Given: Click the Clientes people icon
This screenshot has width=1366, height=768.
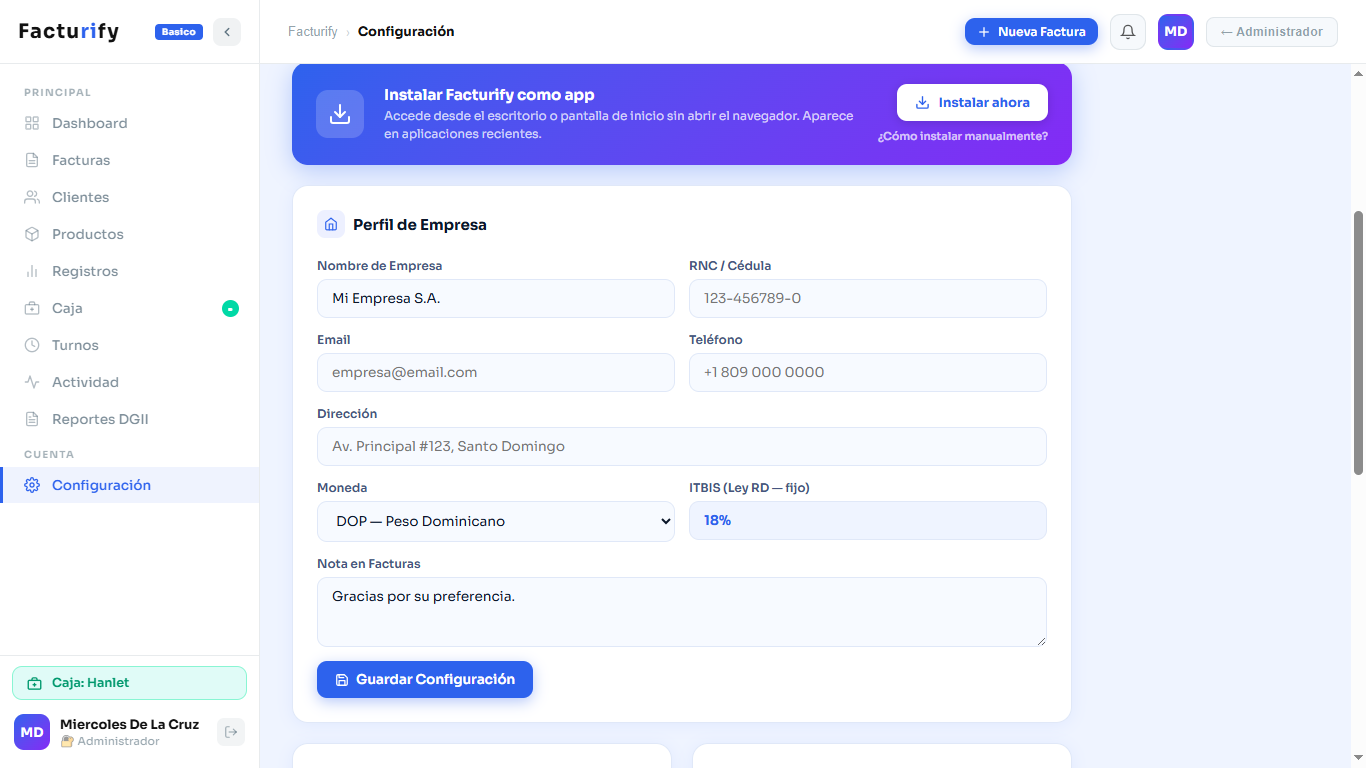Looking at the screenshot, I should point(32,197).
